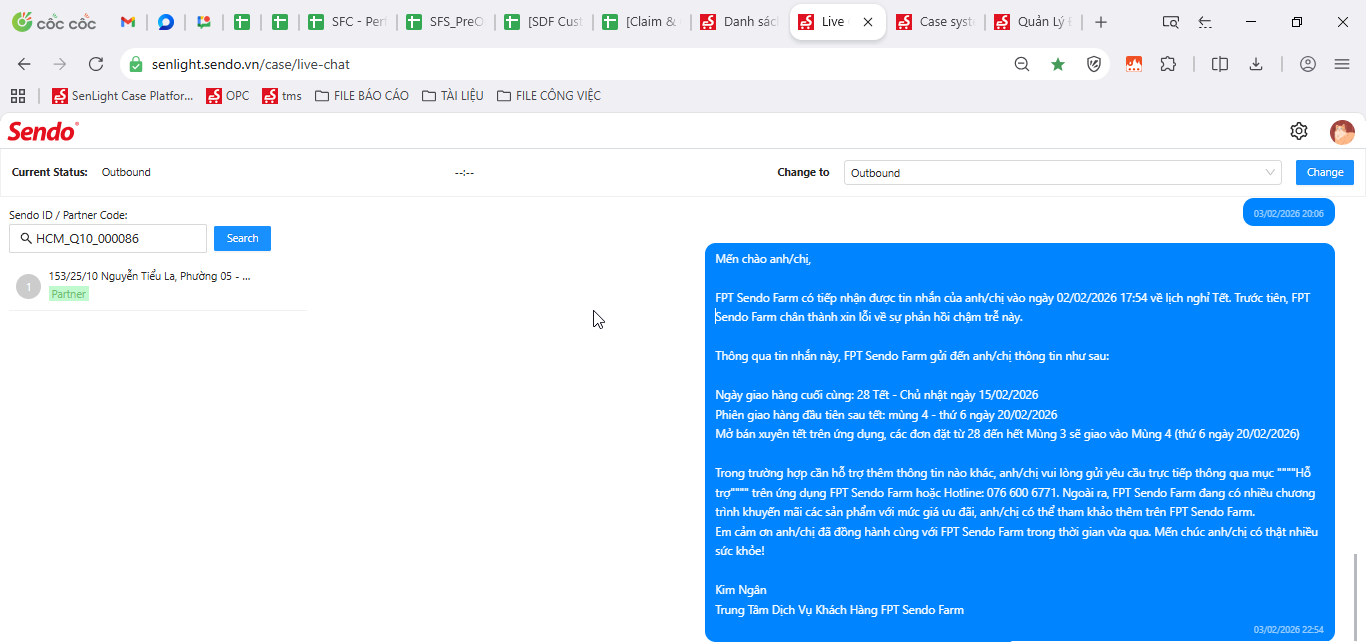Open the [Claim & spreadsheet tab

pos(640,22)
